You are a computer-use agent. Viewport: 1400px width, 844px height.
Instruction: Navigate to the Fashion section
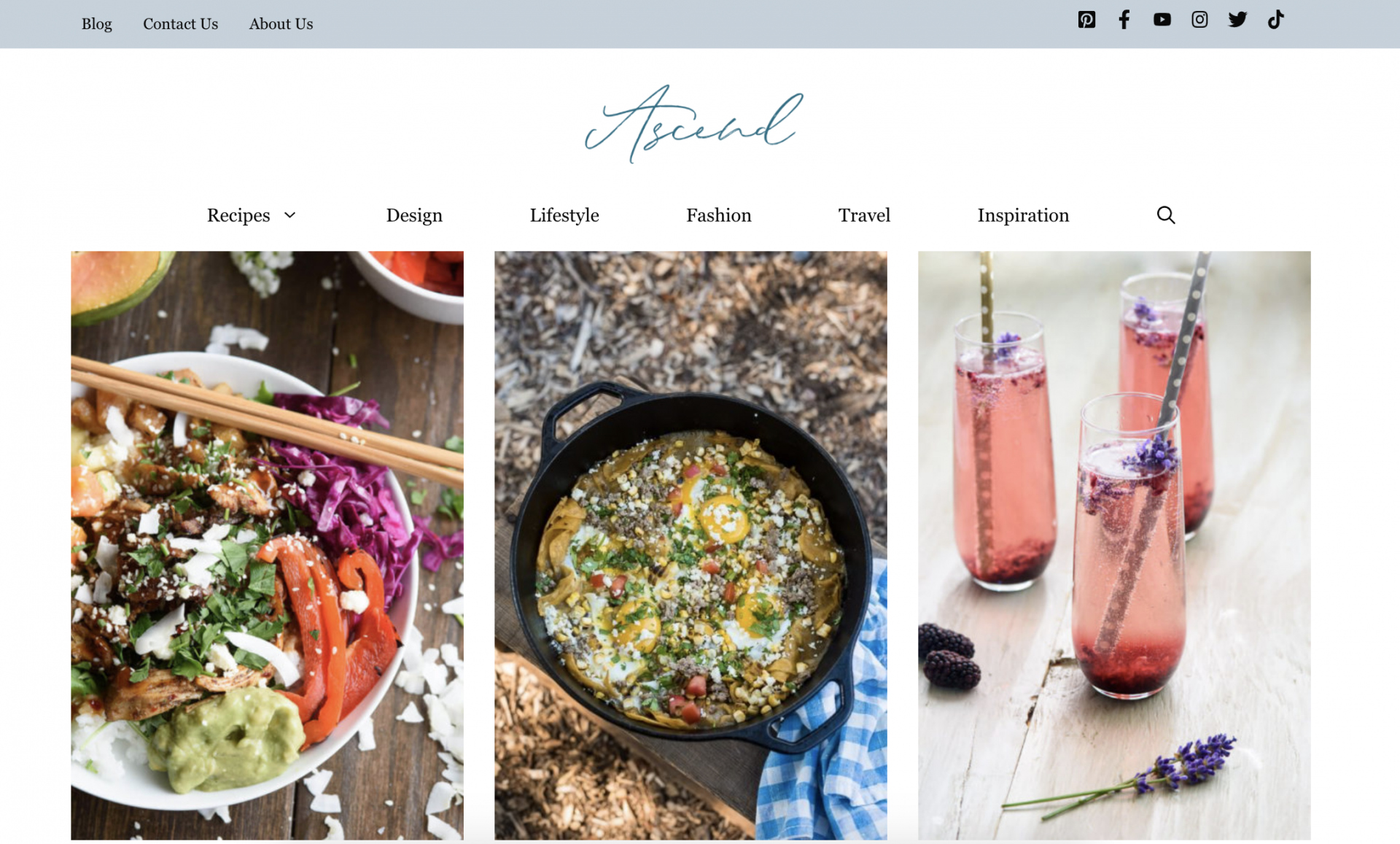(718, 215)
